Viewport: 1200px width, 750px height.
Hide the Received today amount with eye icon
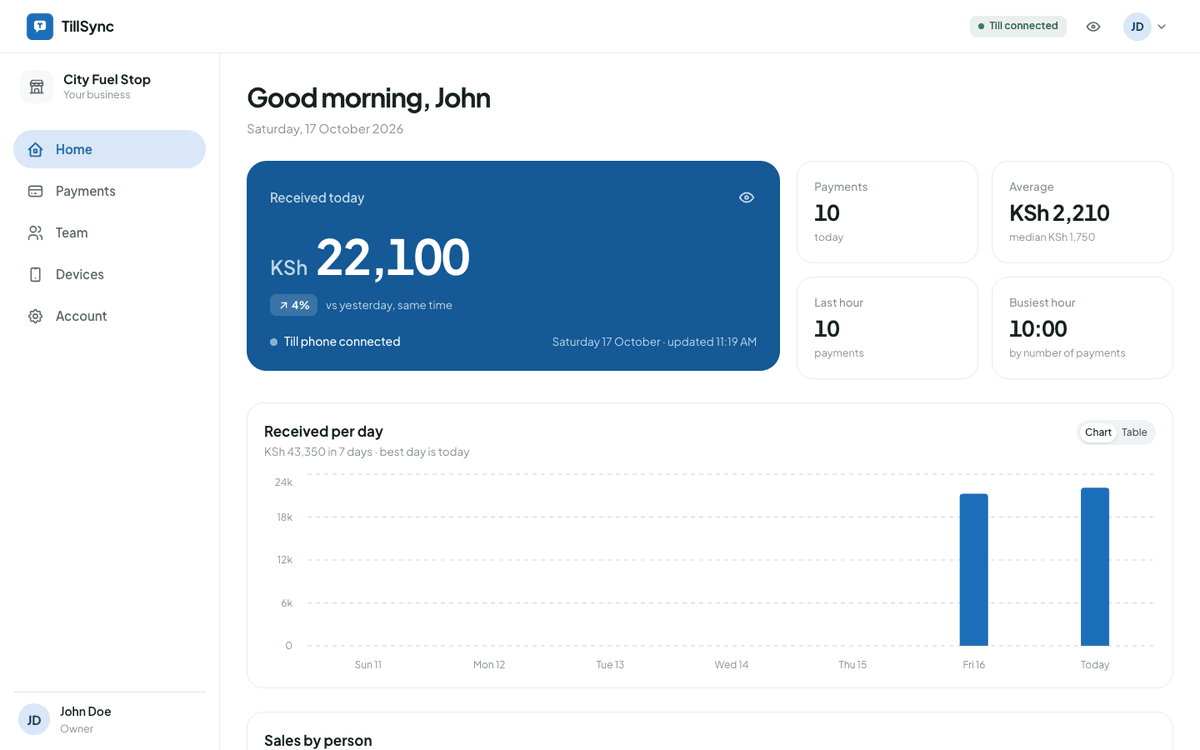click(x=746, y=198)
